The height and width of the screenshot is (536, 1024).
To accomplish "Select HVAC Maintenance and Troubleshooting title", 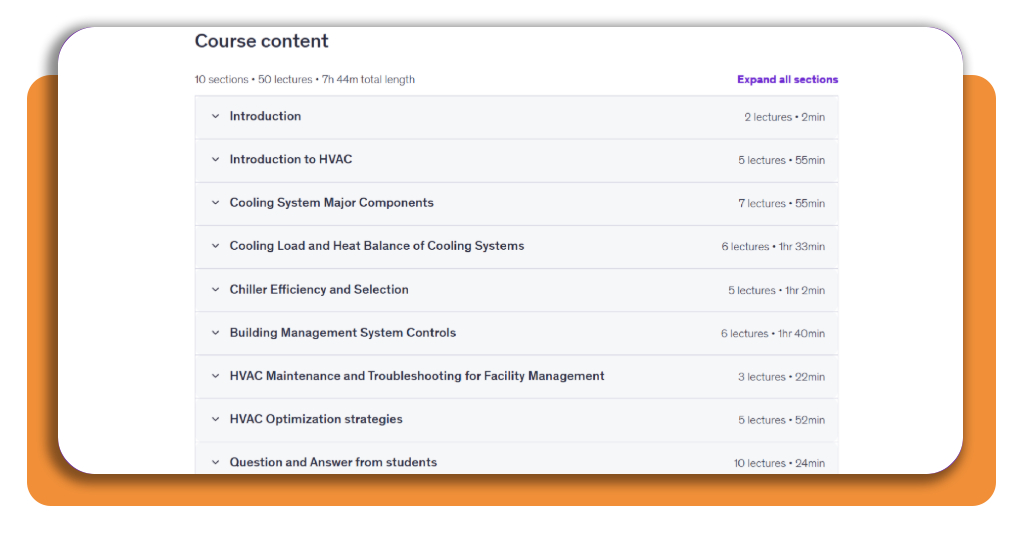I will pos(417,376).
